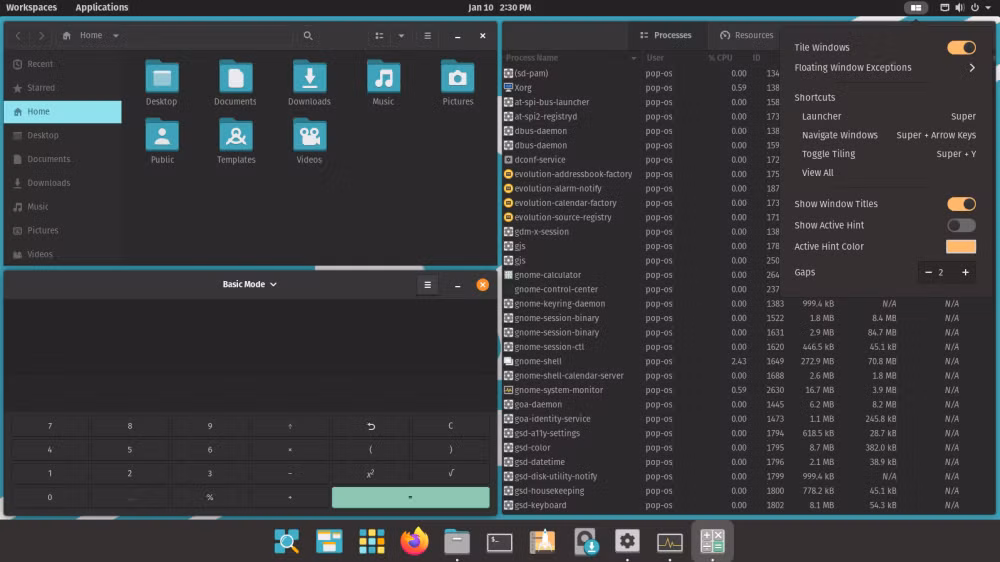1000x562 pixels.
Task: Select Recent in Files sidebar
Action: 62,64
